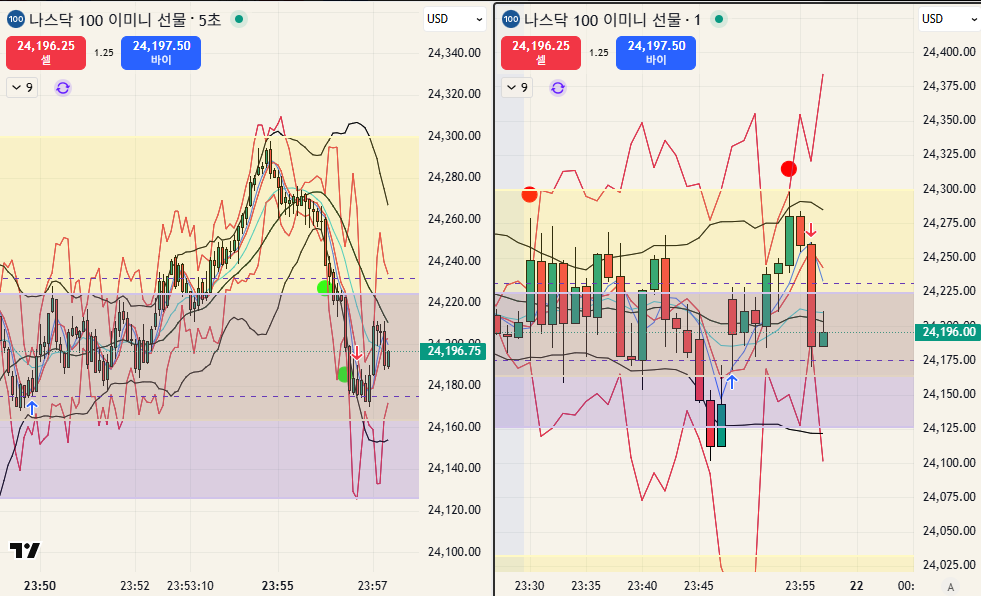
Task: Click current price label 24,196.75 on left axis
Action: pos(453,351)
